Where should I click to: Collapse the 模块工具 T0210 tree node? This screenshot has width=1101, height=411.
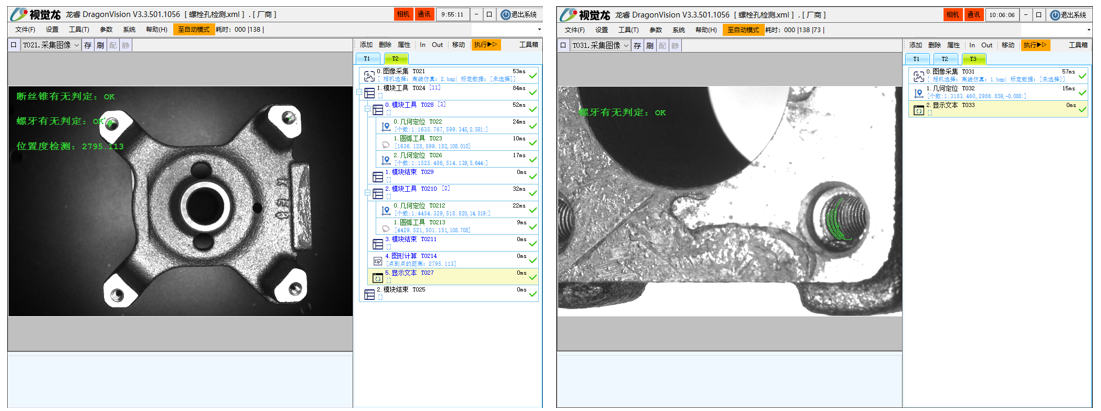click(367, 193)
